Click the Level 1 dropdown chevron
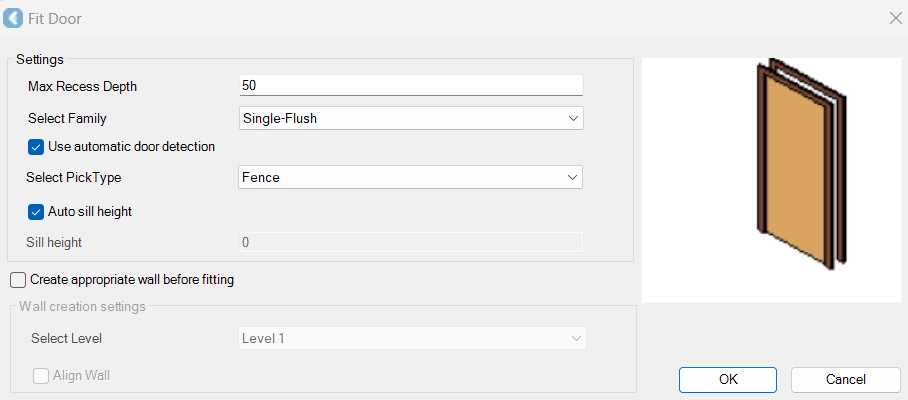This screenshot has width=908, height=400. coord(576,338)
